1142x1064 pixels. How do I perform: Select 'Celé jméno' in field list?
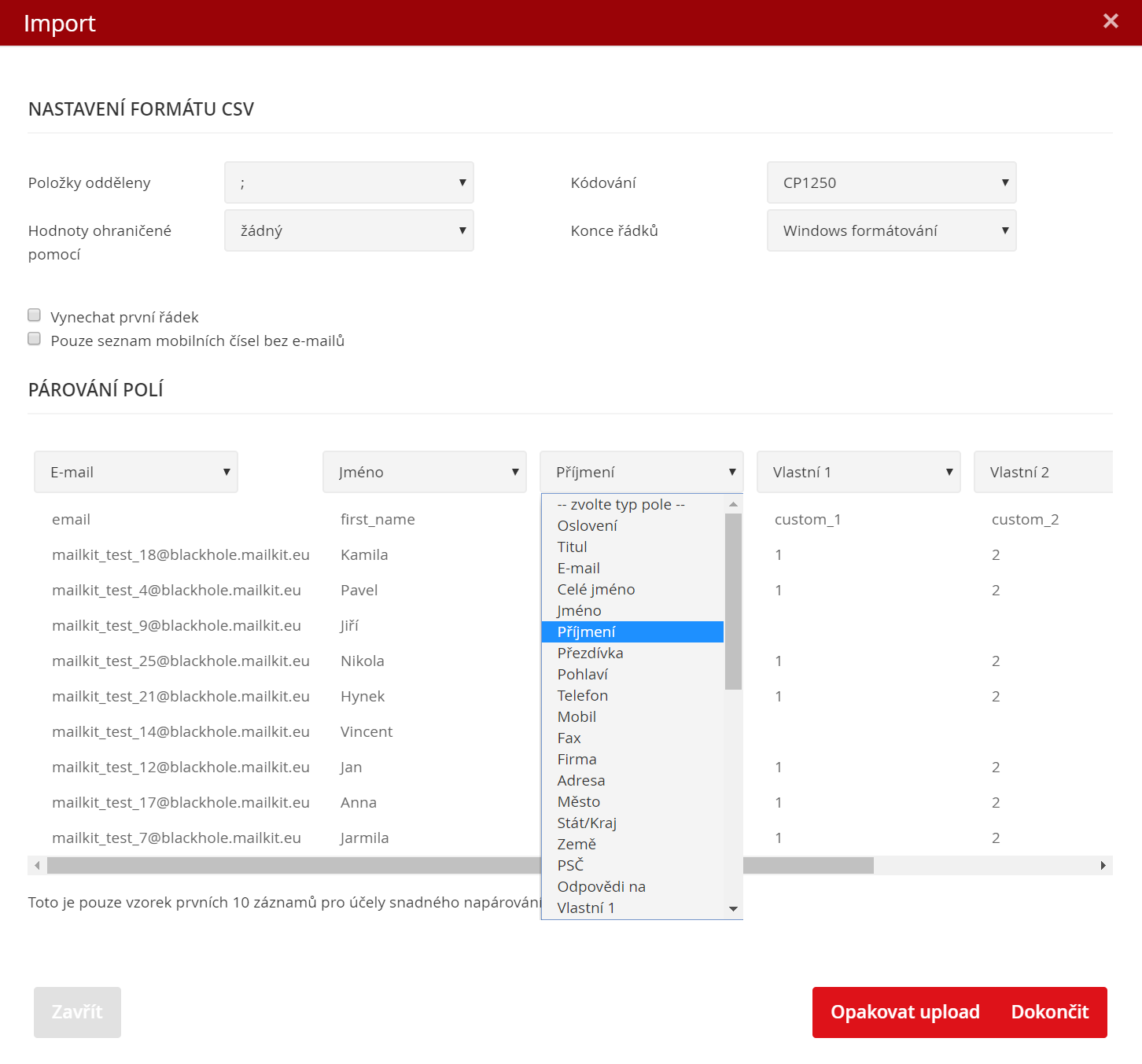(632, 590)
